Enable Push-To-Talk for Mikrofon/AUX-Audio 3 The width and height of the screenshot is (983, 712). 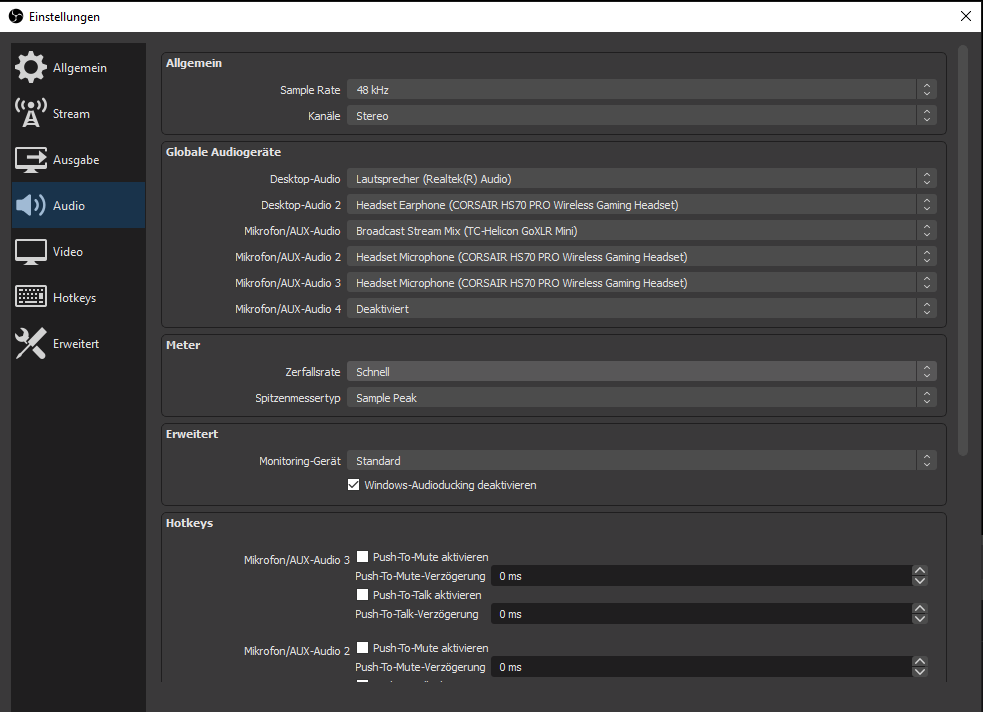pos(363,595)
